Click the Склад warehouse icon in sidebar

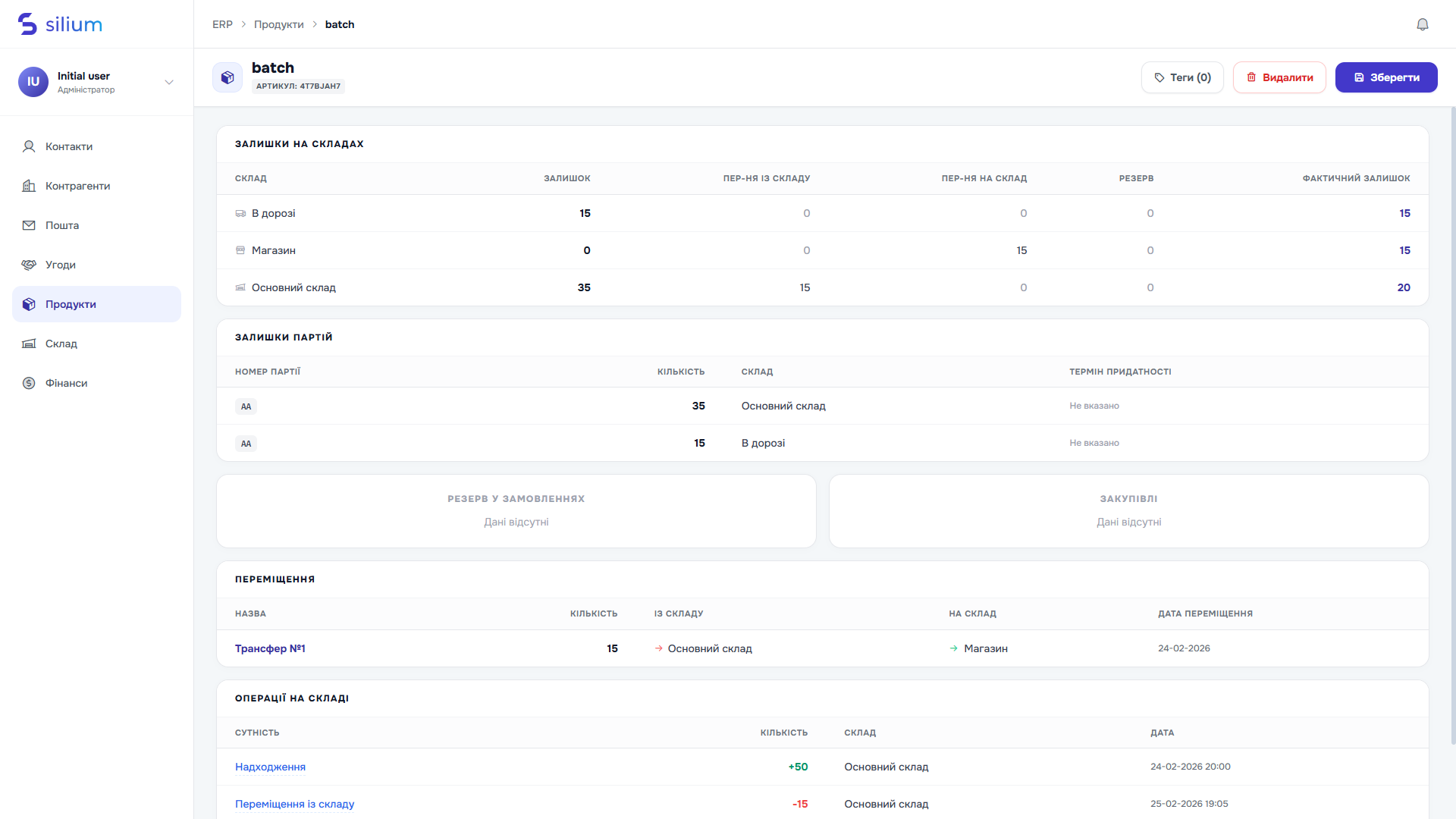click(x=29, y=344)
